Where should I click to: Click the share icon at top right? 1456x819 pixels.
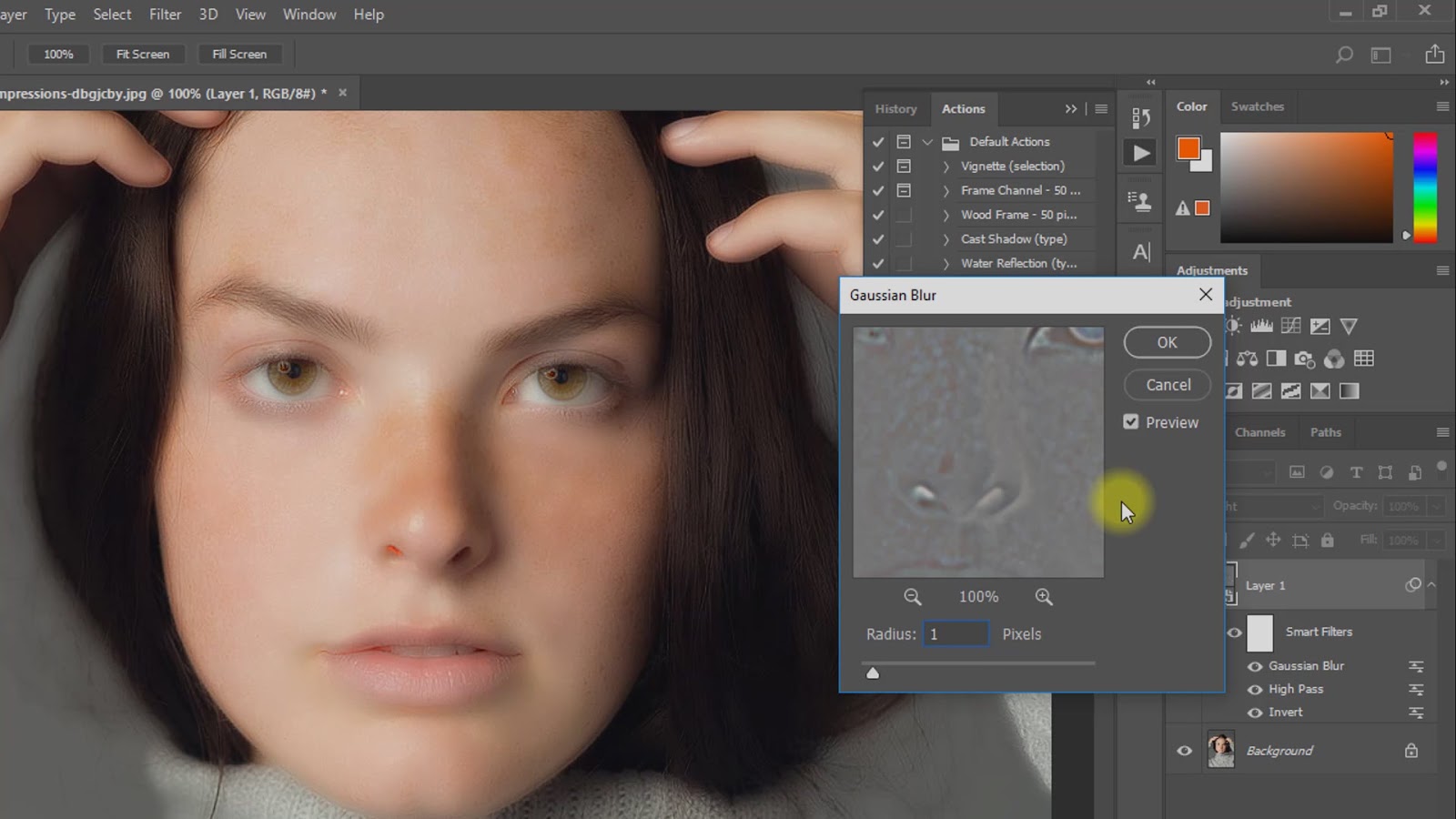tap(1435, 55)
